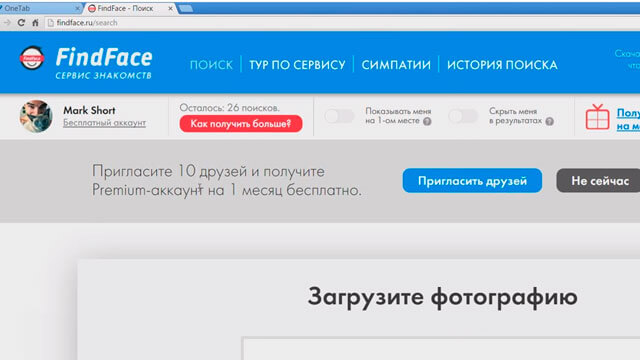
Task: Click 'Загрузите фотографию' heading
Action: click(442, 297)
